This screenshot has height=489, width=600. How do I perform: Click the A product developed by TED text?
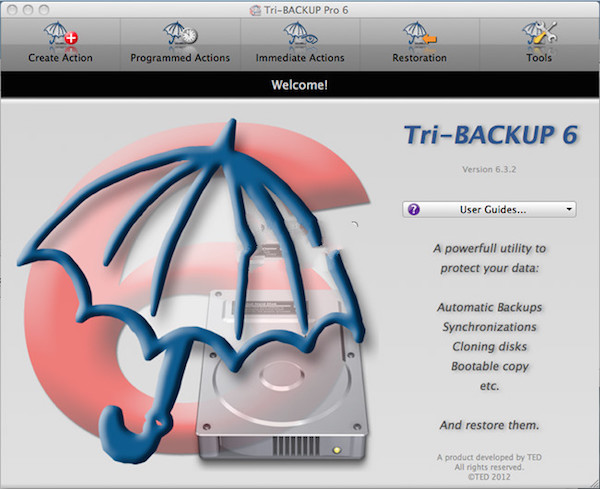click(x=489, y=457)
